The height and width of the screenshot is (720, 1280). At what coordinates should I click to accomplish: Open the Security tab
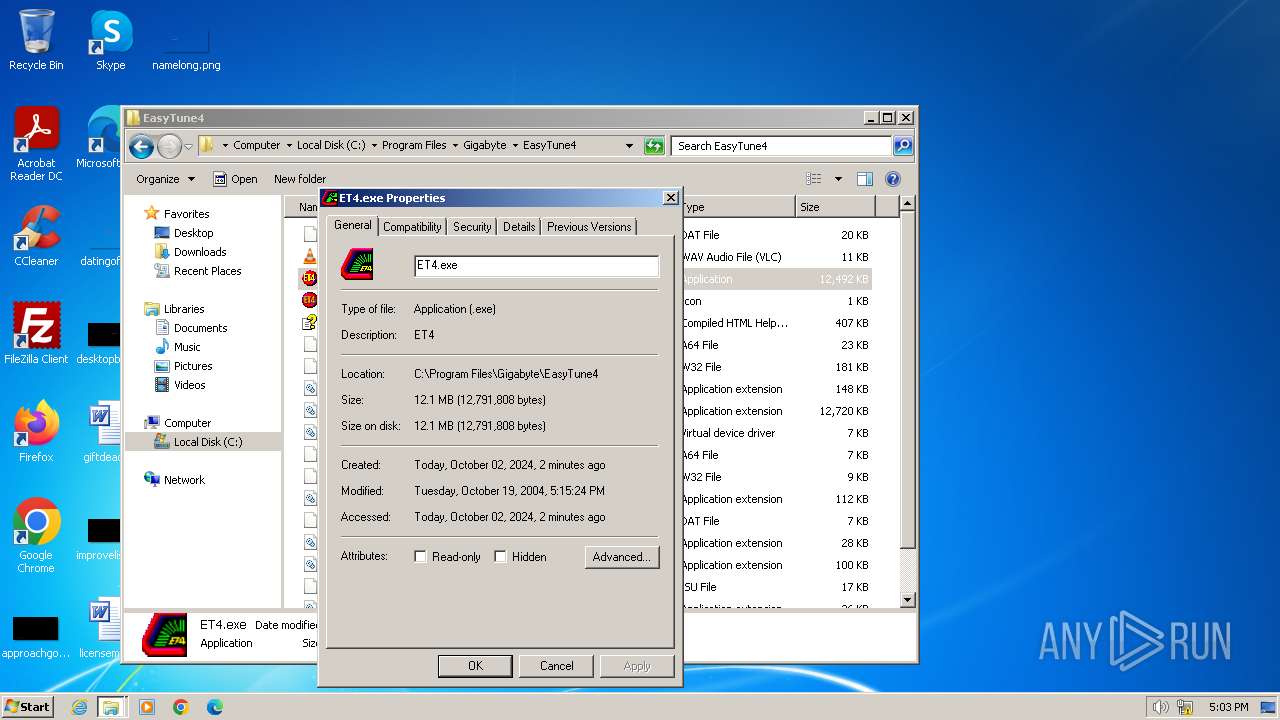(x=472, y=227)
